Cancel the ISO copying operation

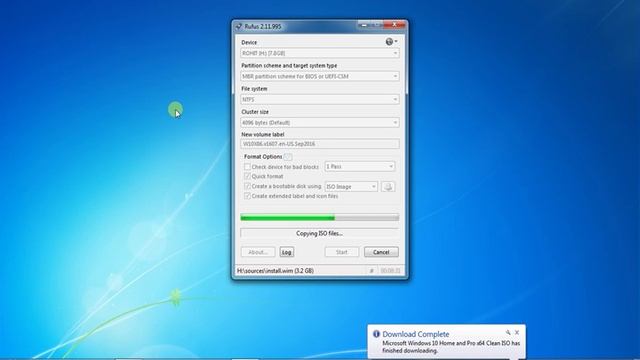tap(381, 252)
